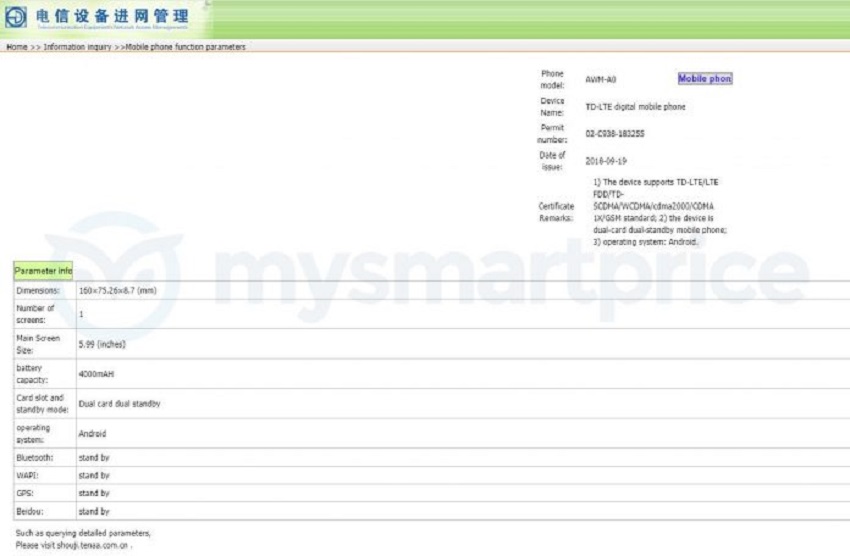The image size is (850, 556).
Task: Select main screen size 5.99 (inches)
Action: pos(102,344)
